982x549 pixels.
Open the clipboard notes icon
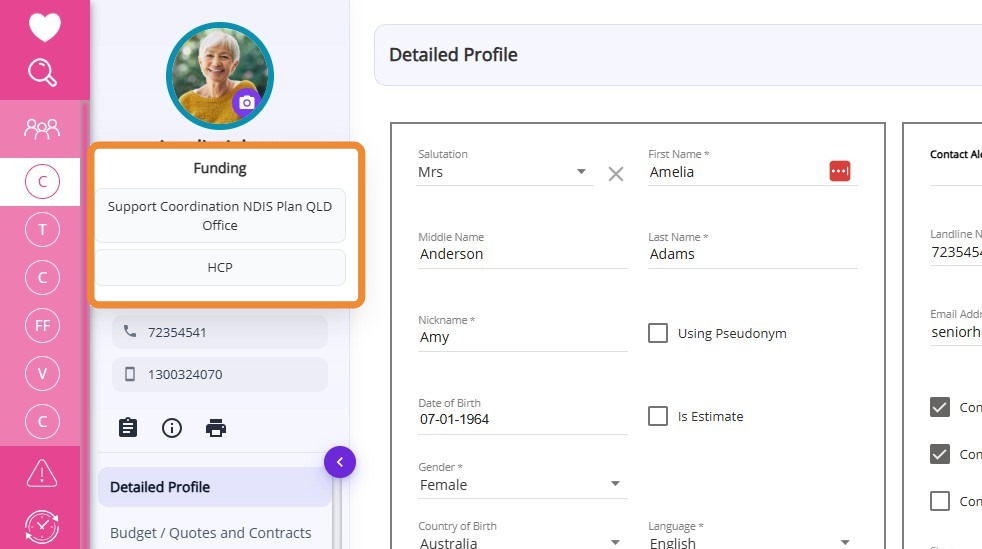click(128, 428)
